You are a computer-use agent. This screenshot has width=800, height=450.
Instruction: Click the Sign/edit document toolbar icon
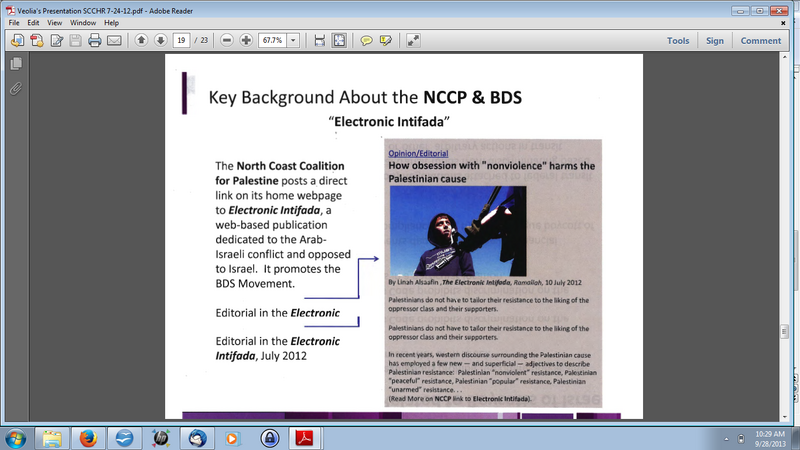(x=56, y=40)
